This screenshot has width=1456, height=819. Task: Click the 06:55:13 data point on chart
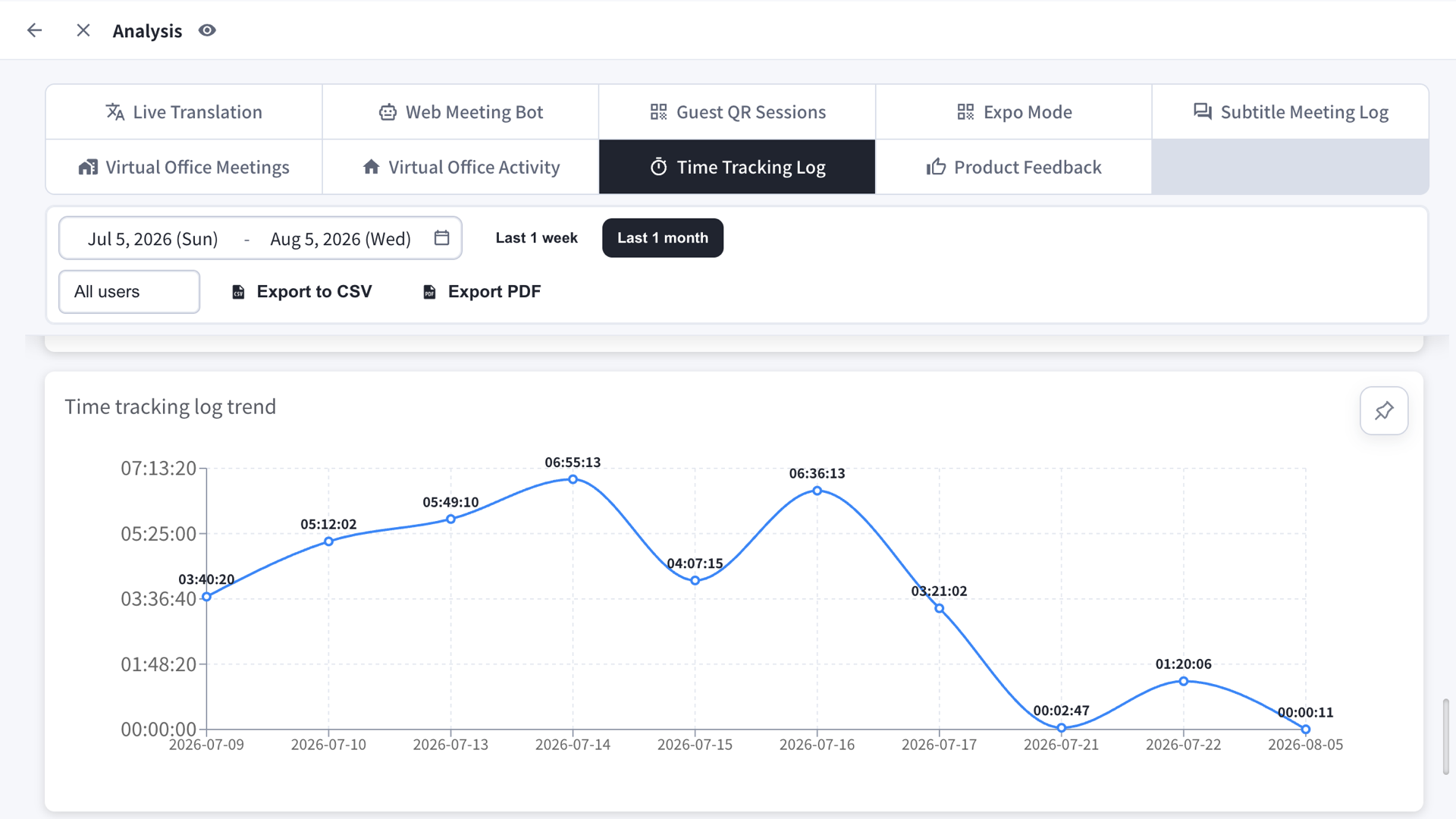pos(573,479)
